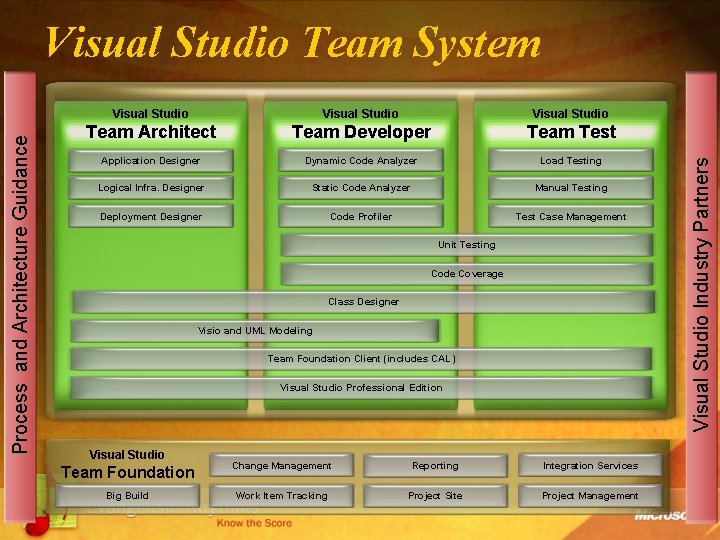Screen dimensions: 720x540
Task: Click the Team Test heading
Action: (571, 132)
